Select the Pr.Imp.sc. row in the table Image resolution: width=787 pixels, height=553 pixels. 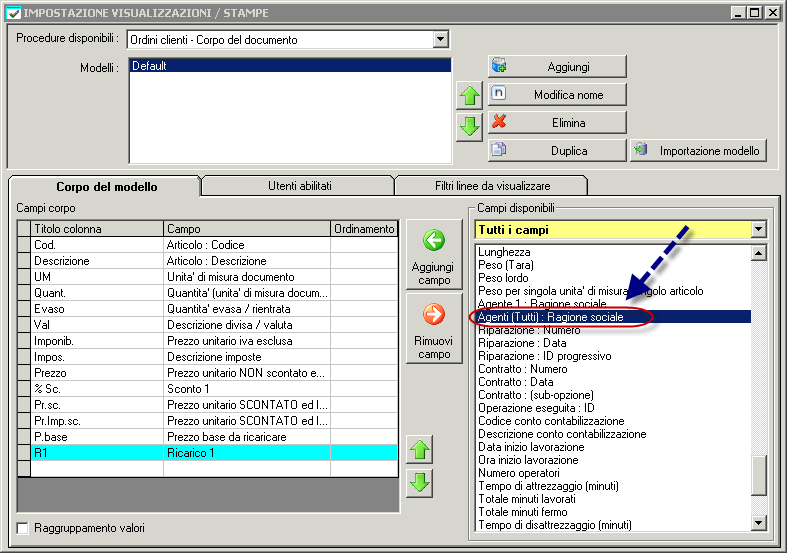pos(207,421)
